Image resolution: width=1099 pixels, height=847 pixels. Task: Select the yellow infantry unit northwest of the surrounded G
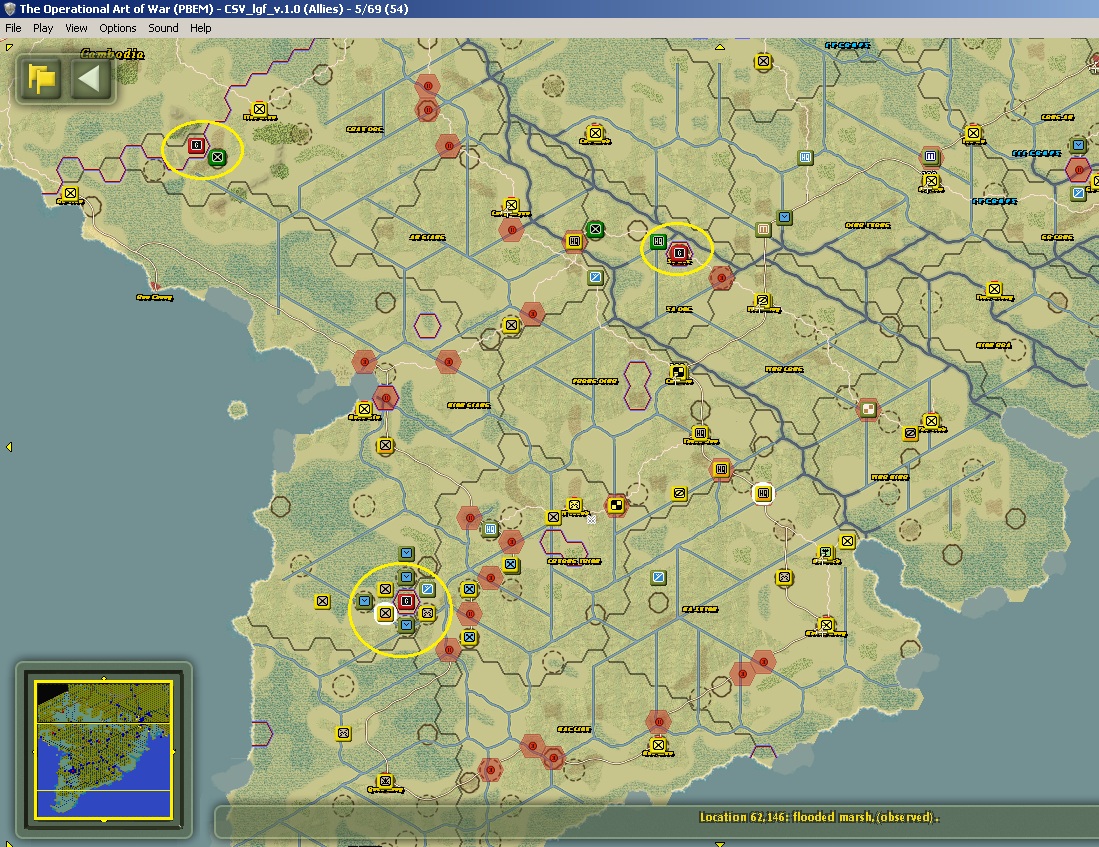[385, 589]
